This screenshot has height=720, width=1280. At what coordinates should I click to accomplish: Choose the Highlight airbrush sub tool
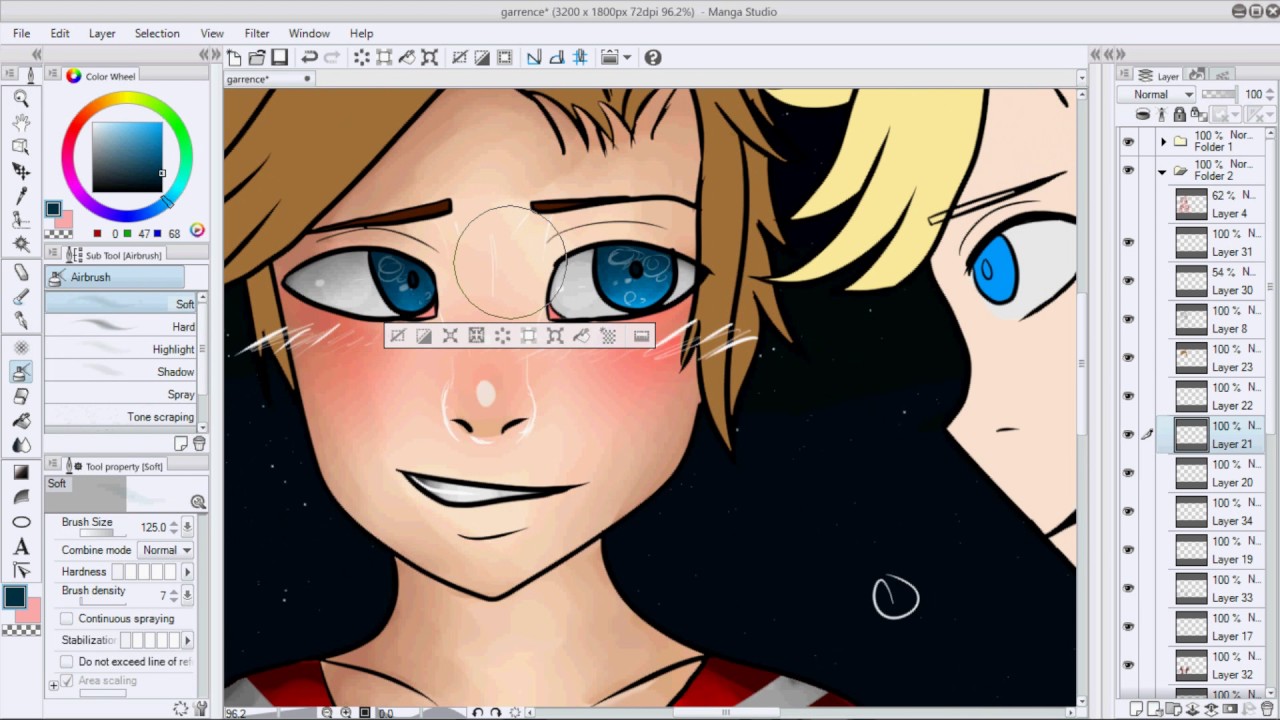[x=121, y=349]
